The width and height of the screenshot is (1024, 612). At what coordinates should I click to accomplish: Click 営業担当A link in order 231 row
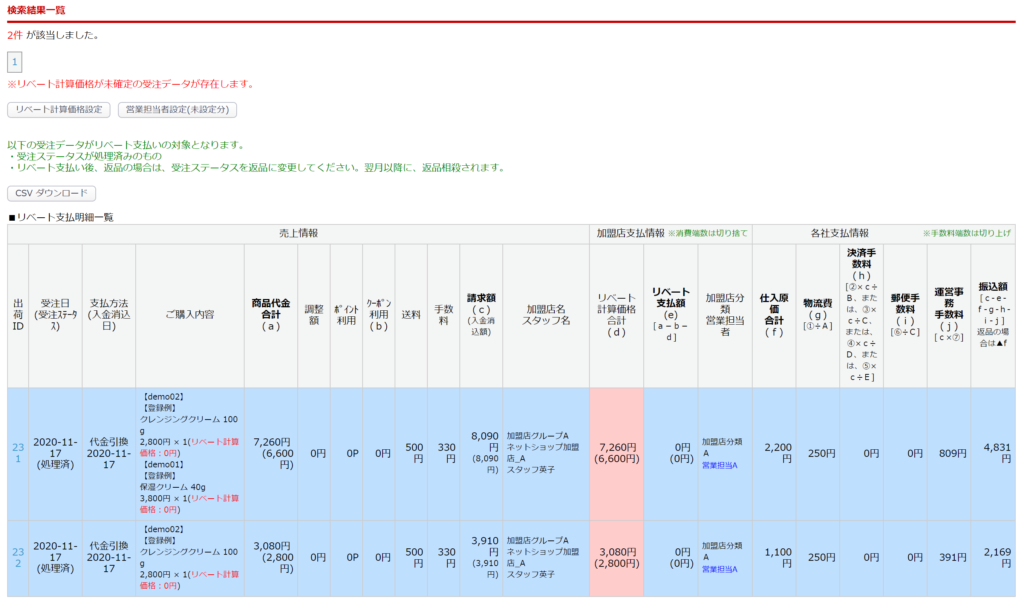coord(719,466)
